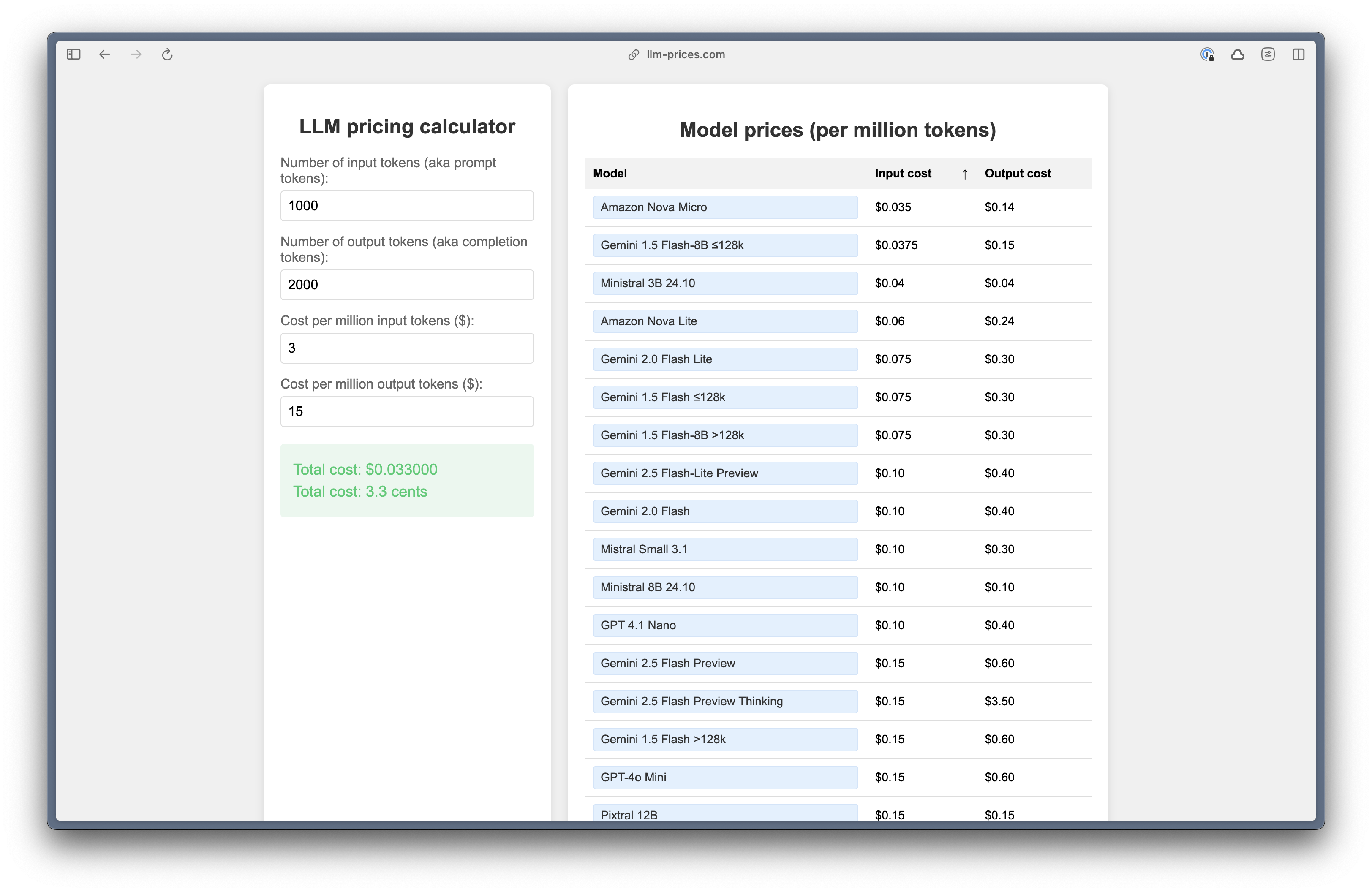Click the $3.50 output cost value
1372x892 pixels.
999,702
